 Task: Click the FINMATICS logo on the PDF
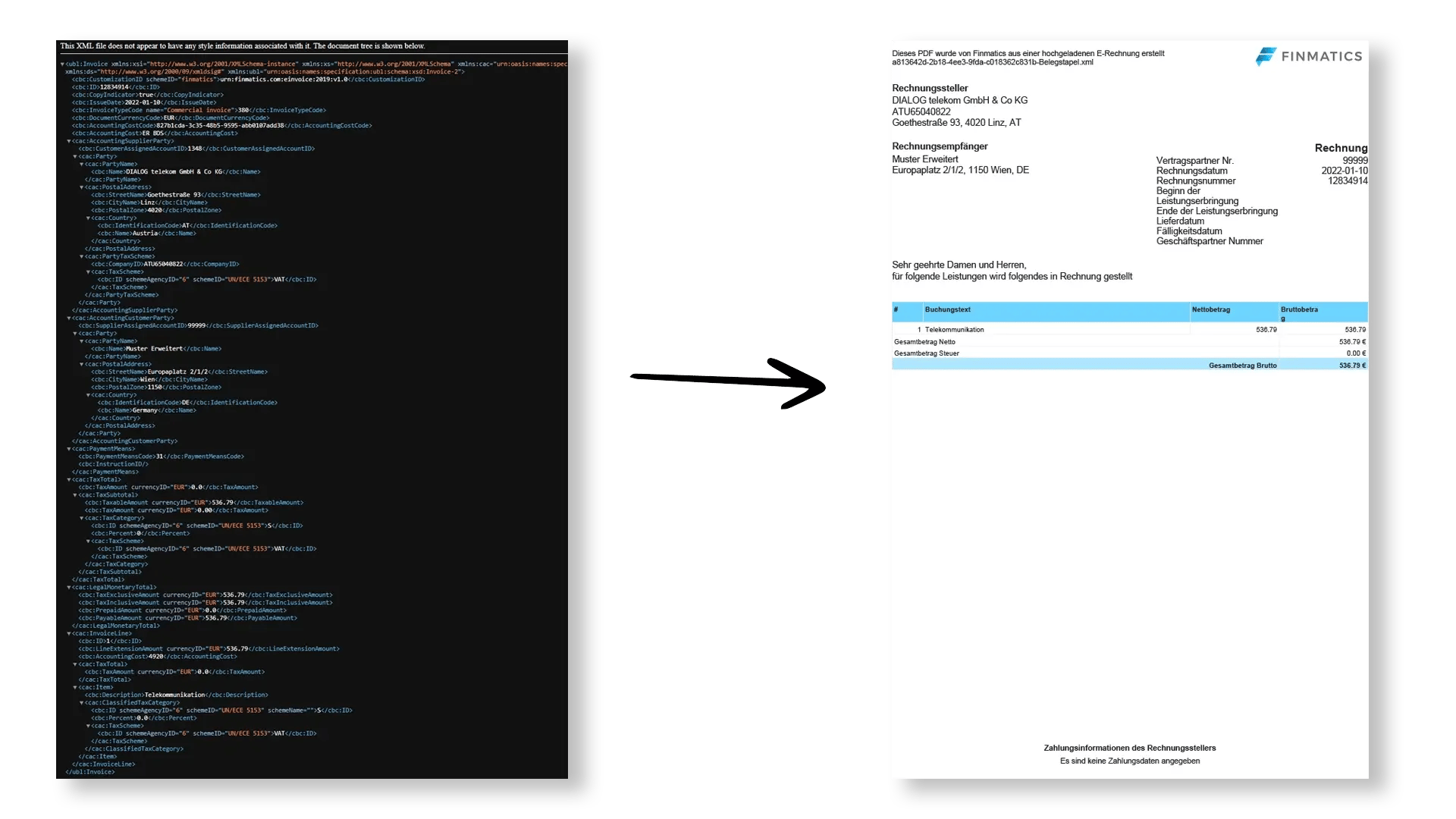1309,56
